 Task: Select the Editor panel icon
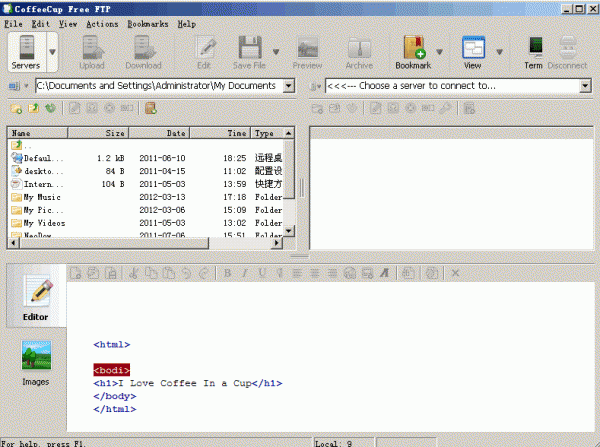pyautogui.click(x=36, y=297)
